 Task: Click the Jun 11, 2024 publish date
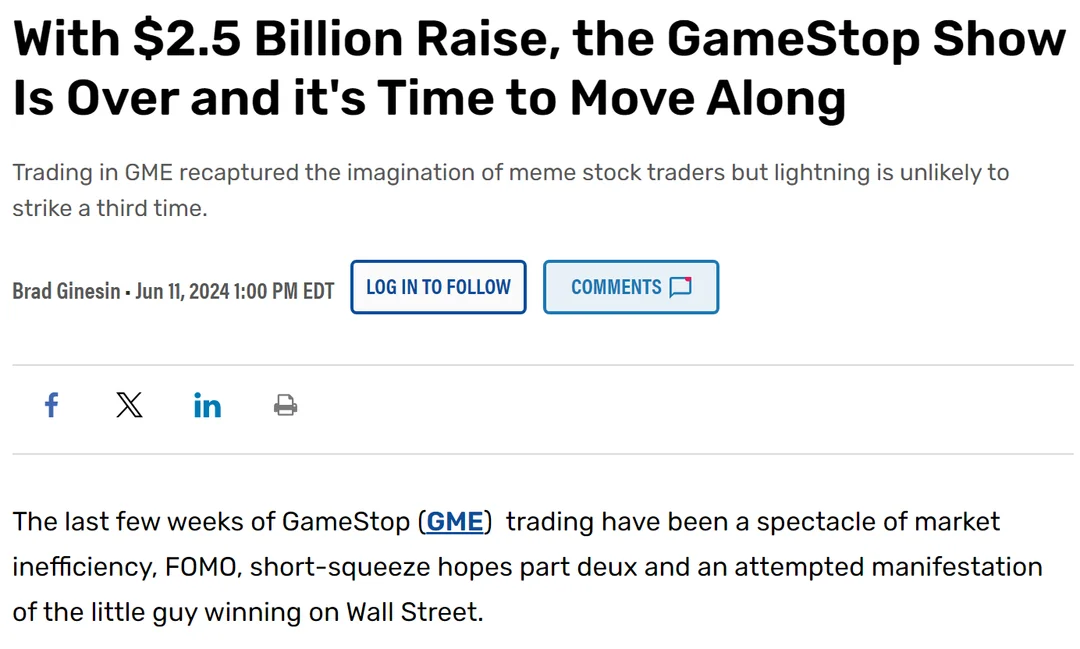(x=182, y=291)
